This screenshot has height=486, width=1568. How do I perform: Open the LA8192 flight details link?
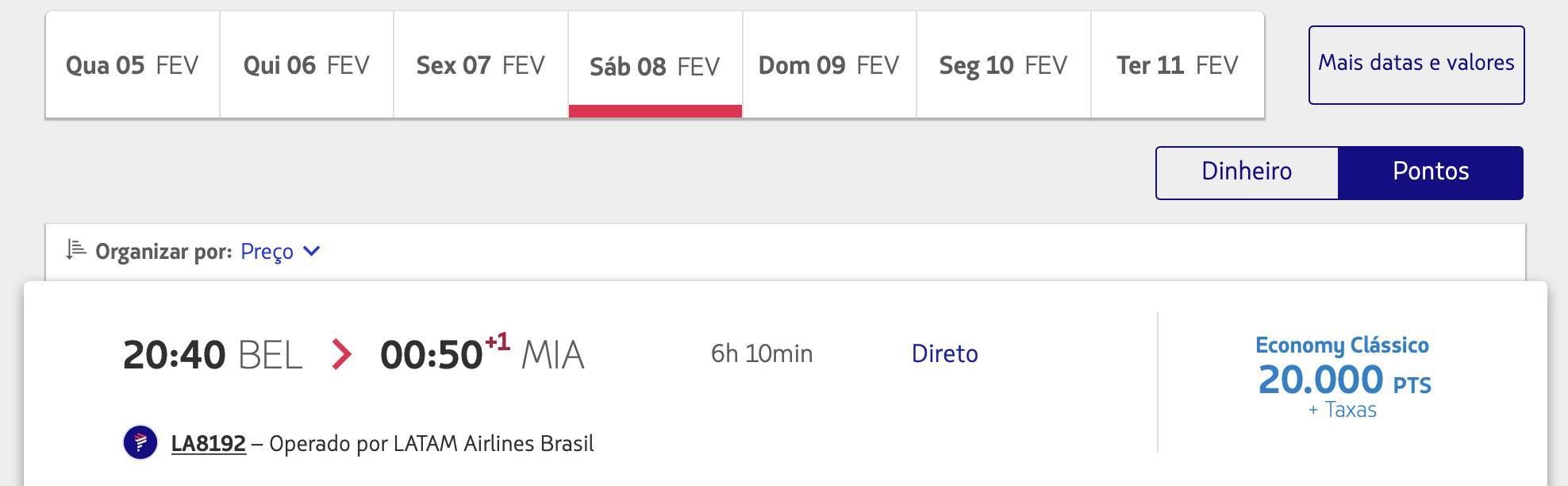point(209,443)
